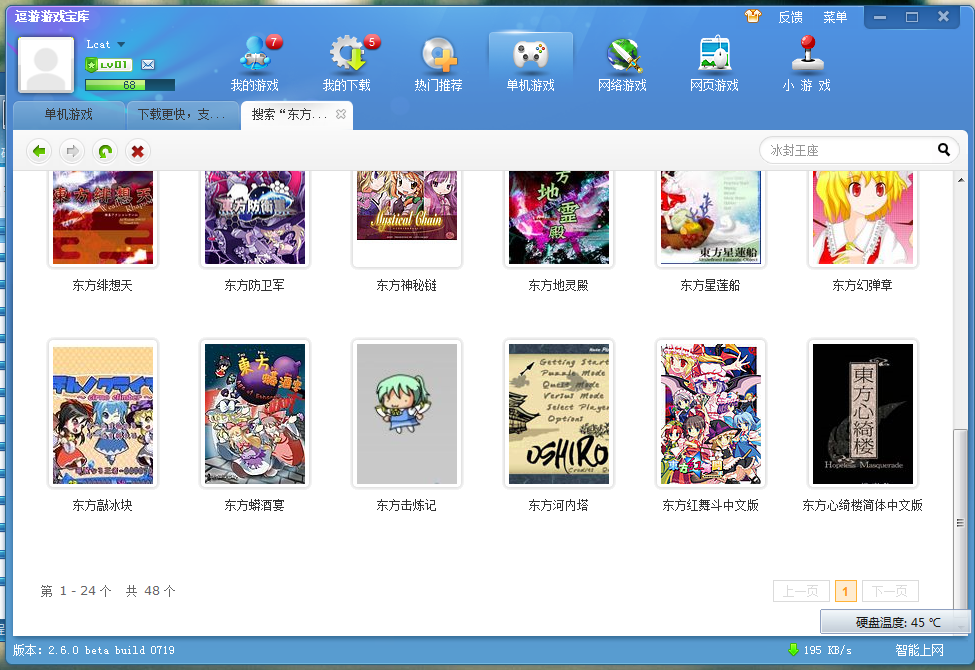This screenshot has height=670, width=975.
Task: Click the vertical scrollbar thumb
Action: (x=961, y=523)
